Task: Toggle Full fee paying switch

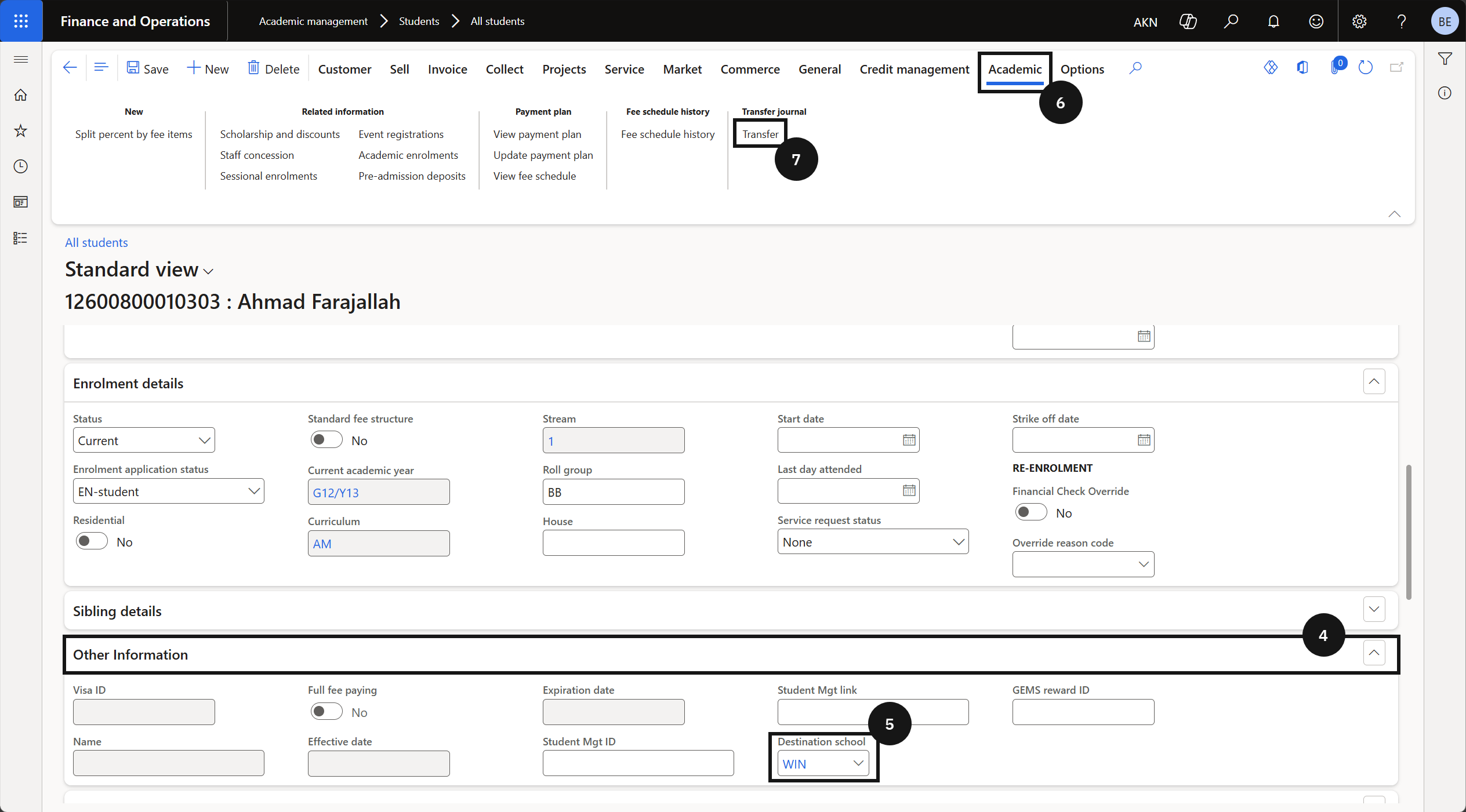Action: point(326,712)
